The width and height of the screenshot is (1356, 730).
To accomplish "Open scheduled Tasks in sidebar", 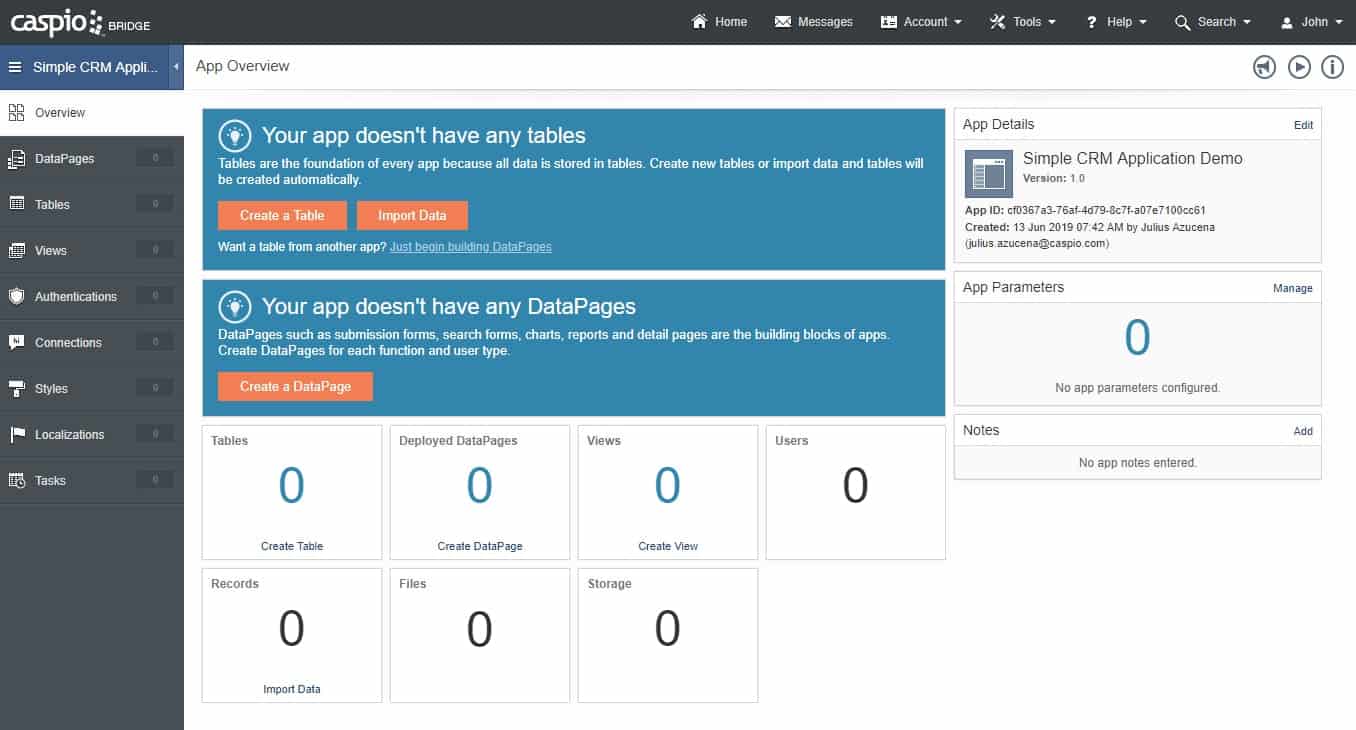I will 50,481.
